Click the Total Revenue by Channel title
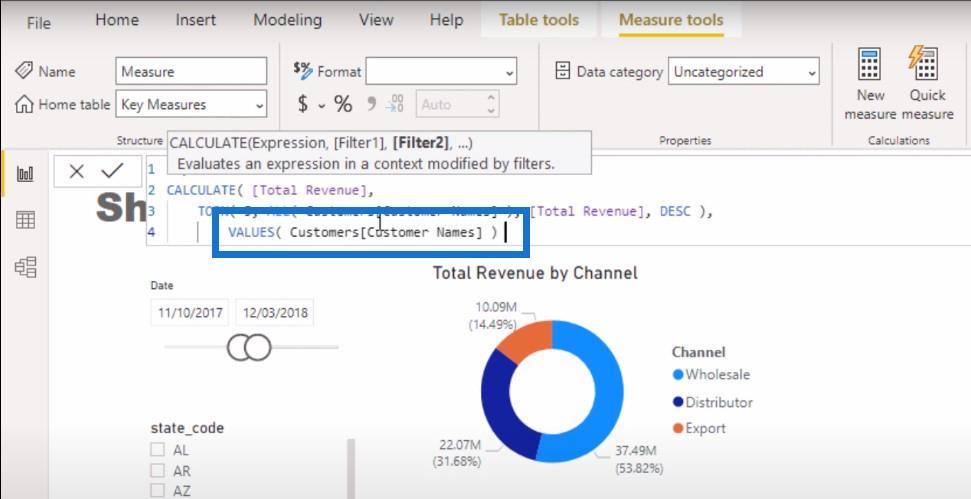 535,273
